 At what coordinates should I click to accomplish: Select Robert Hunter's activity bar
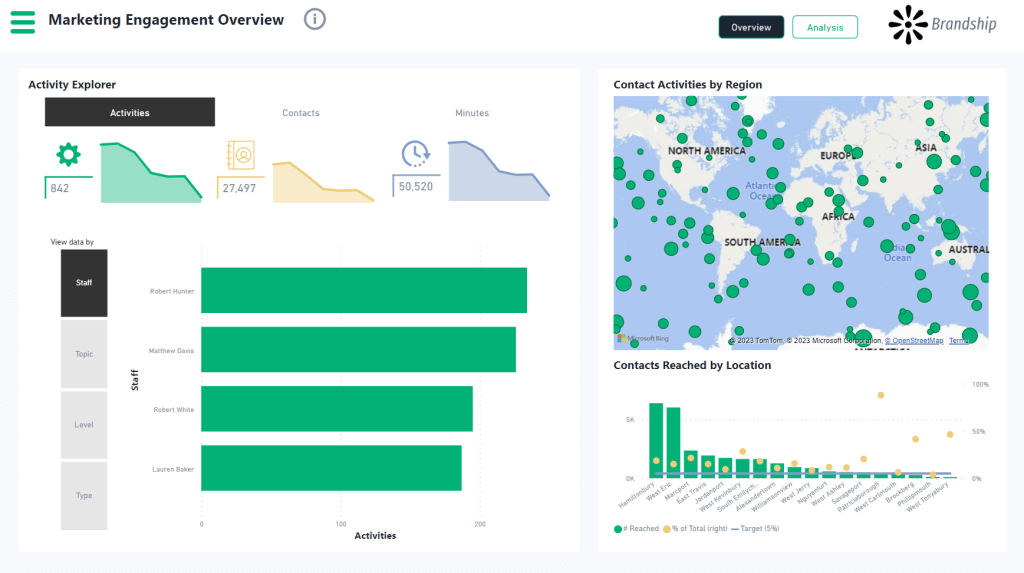coord(364,291)
